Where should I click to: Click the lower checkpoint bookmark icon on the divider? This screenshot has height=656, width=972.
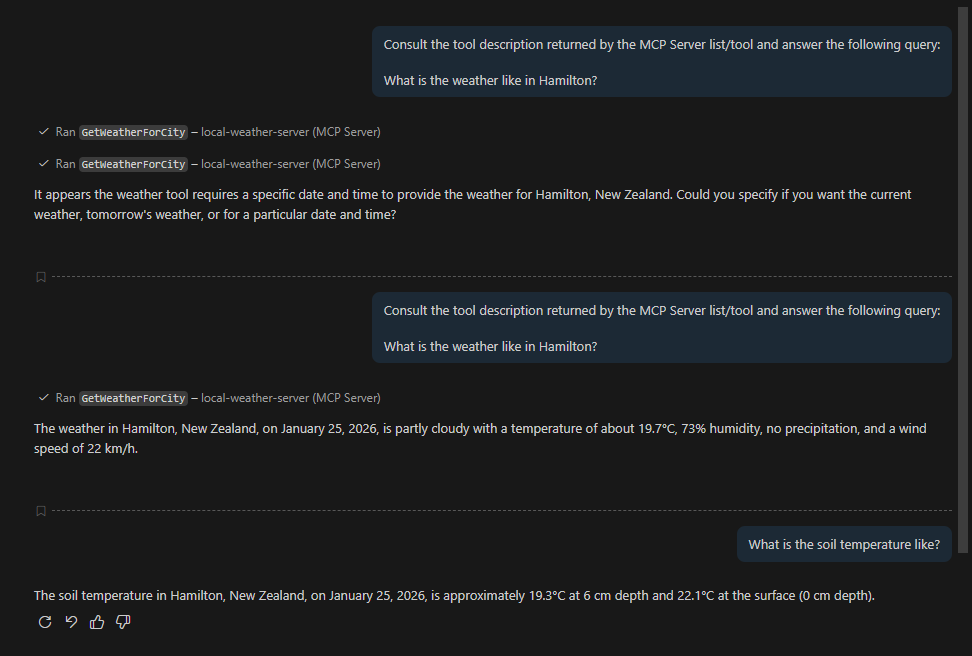pyautogui.click(x=41, y=511)
